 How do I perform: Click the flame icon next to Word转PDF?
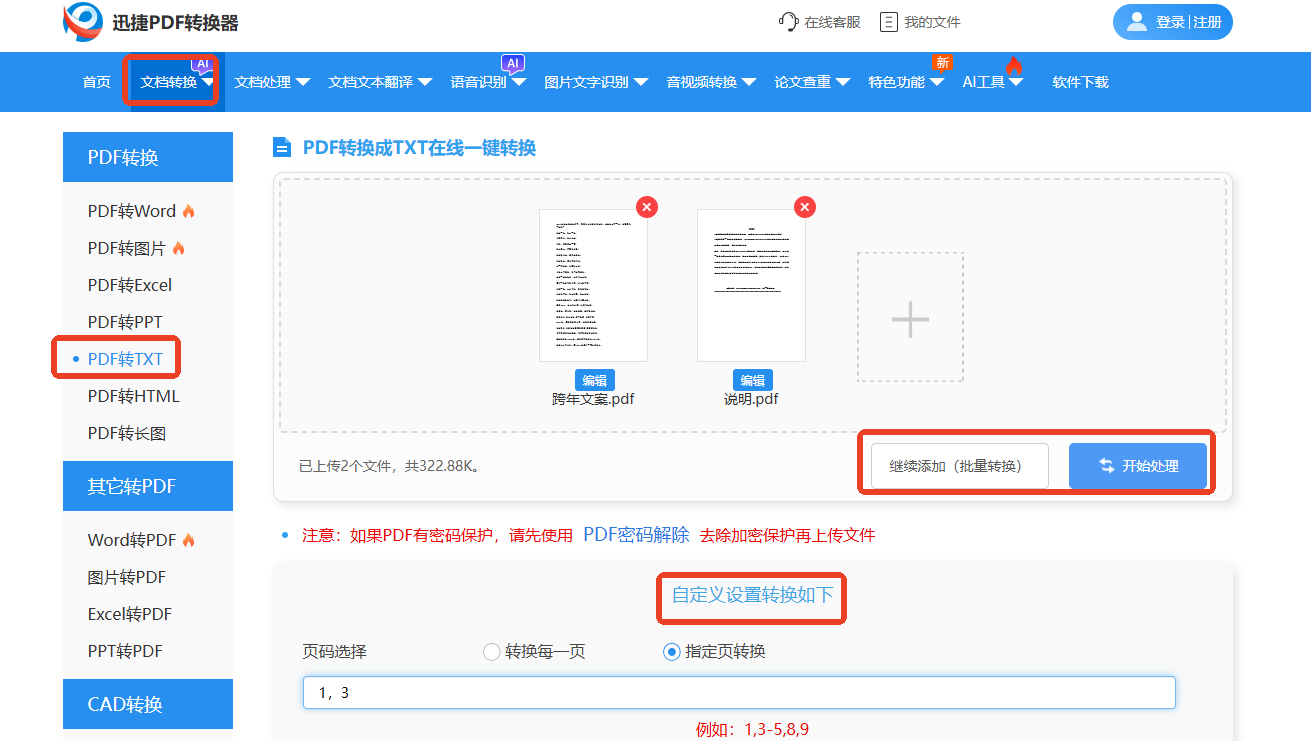click(188, 540)
